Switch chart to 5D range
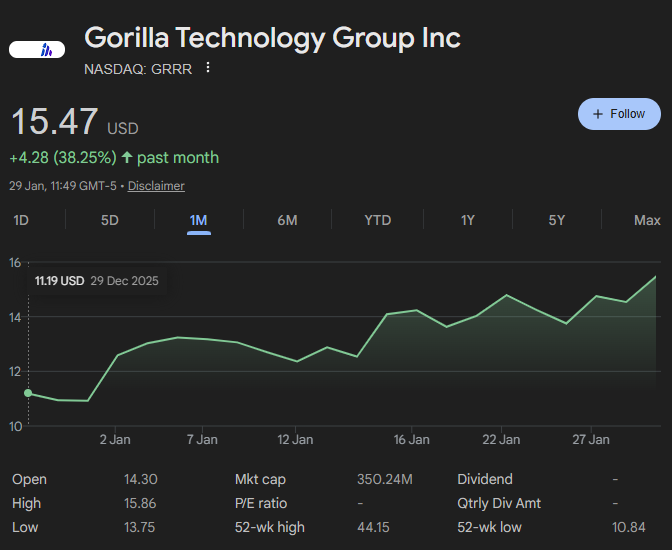The width and height of the screenshot is (672, 550). [x=110, y=220]
